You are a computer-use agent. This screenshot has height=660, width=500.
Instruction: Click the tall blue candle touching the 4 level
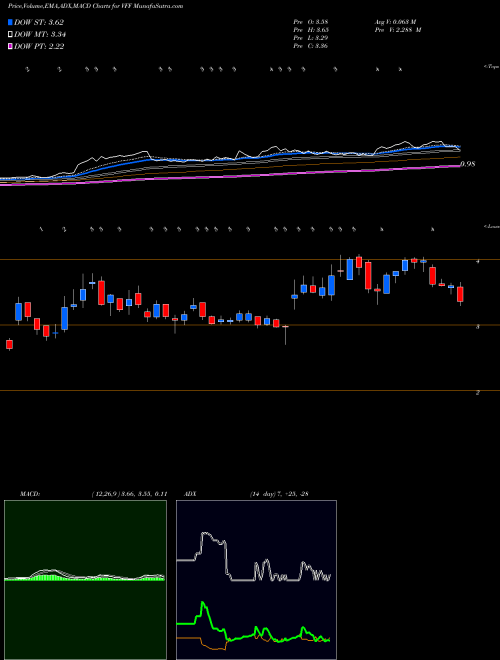349,269
